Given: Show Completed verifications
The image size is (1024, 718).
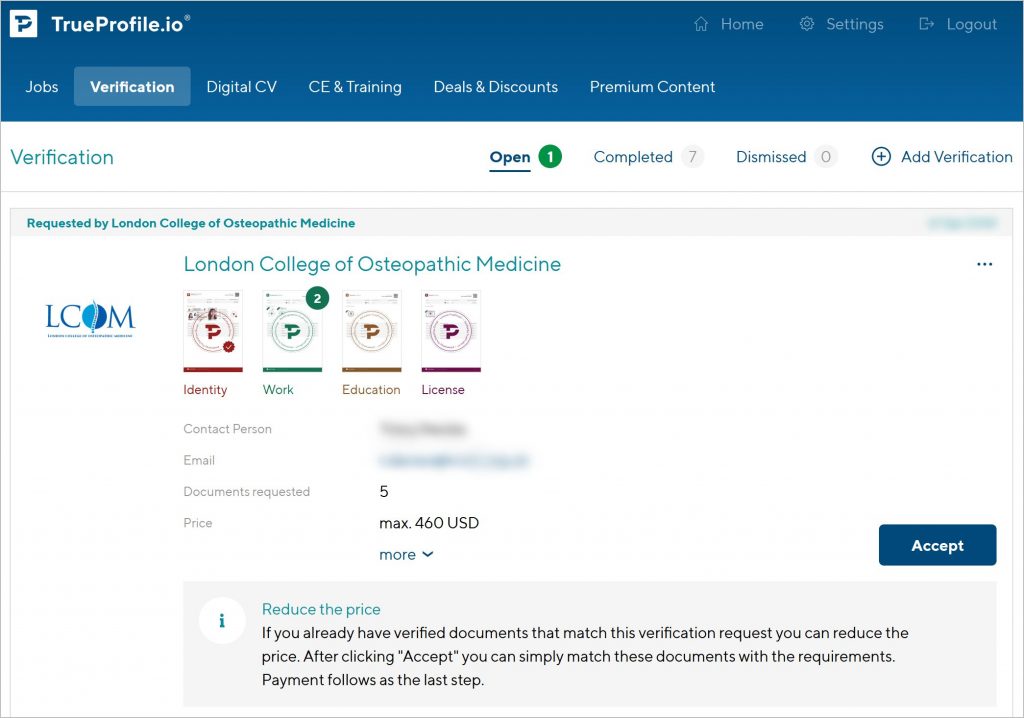Looking at the screenshot, I should (633, 157).
